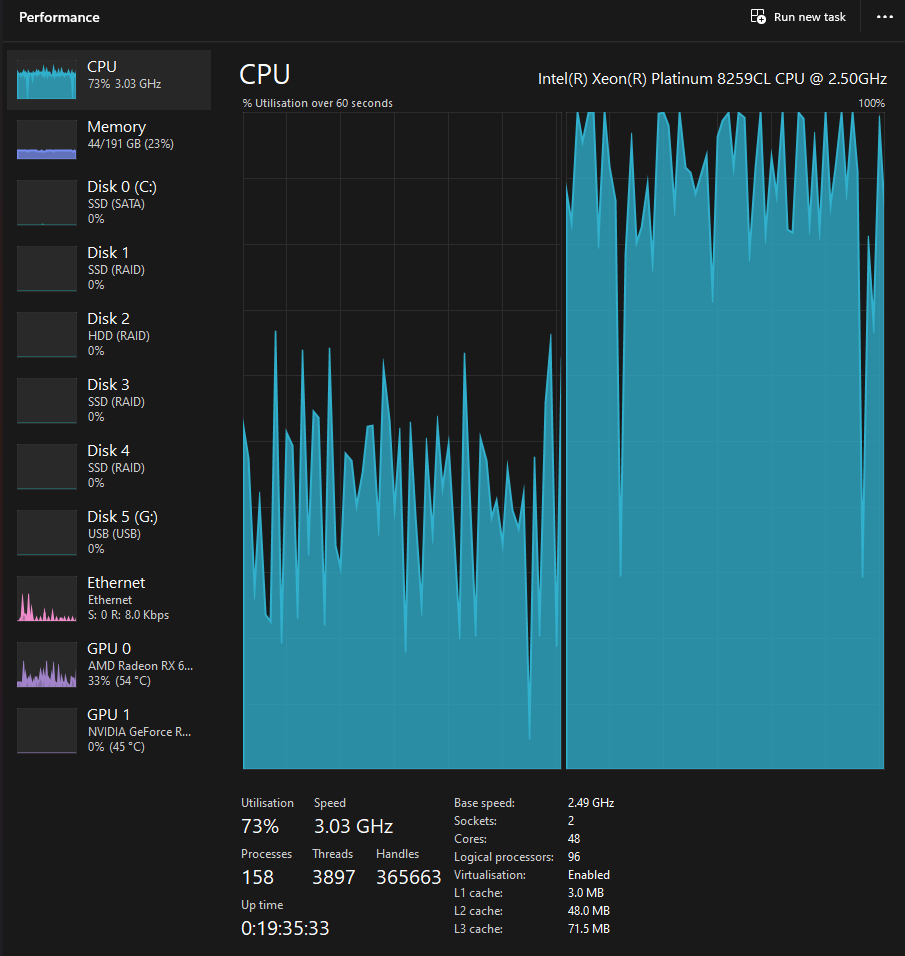Click the GPU 0 purple usage graph
Screen dimensions: 905x956
click(x=46, y=664)
